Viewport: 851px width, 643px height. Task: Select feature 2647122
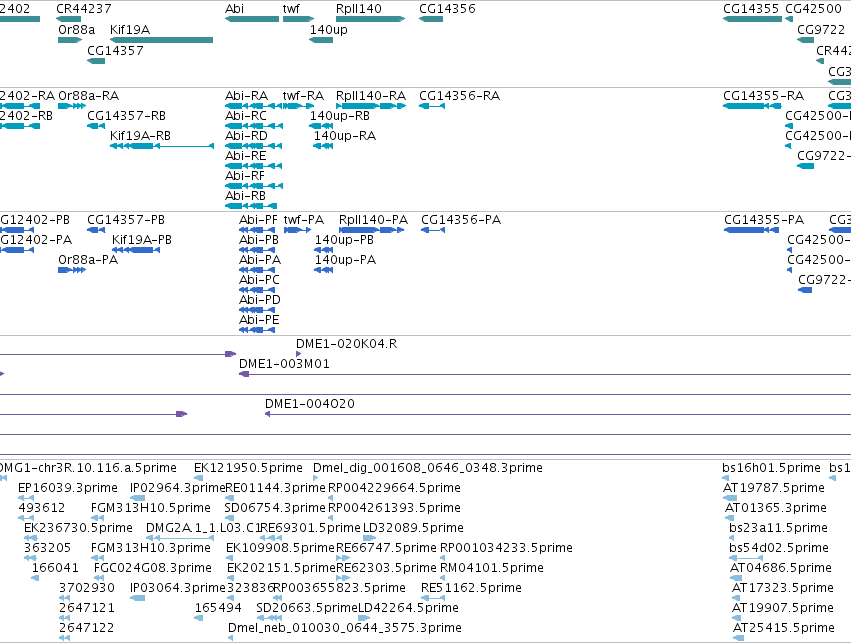pos(65,638)
